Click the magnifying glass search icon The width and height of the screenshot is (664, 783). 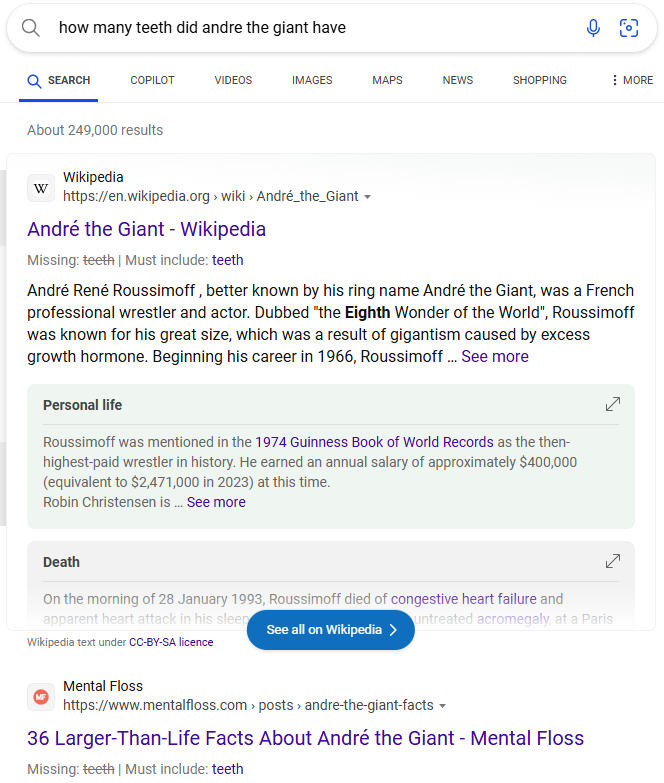[31, 28]
